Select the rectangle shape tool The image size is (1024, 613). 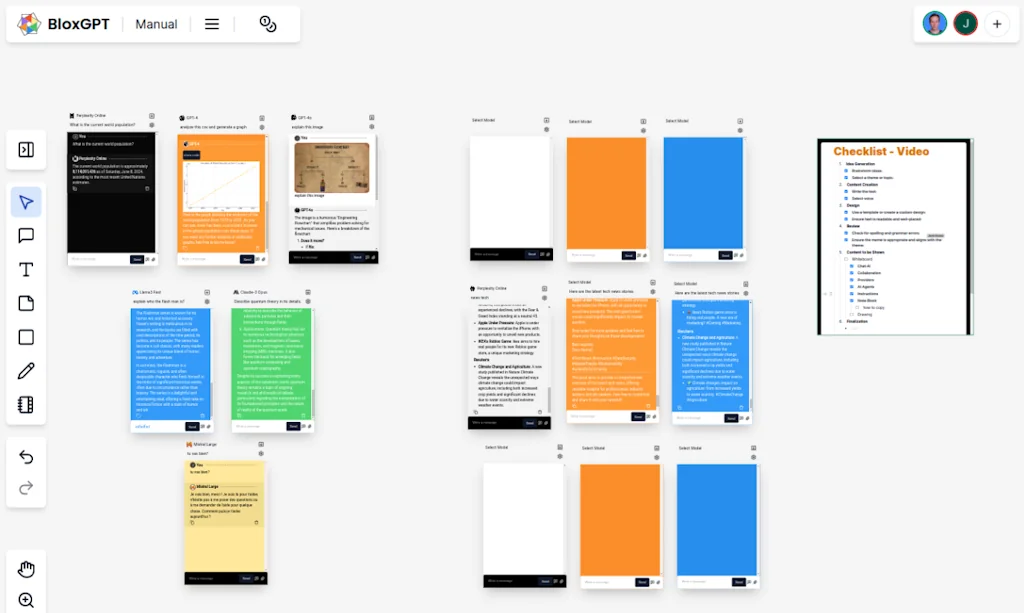[x=26, y=336]
